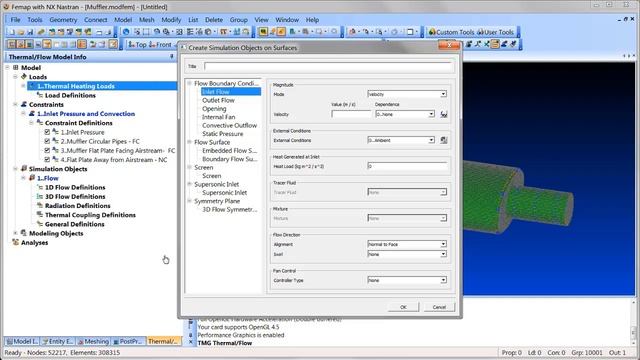The width and height of the screenshot is (640, 360).
Task: Click the Open file toolbar icon
Action: tap(21, 32)
